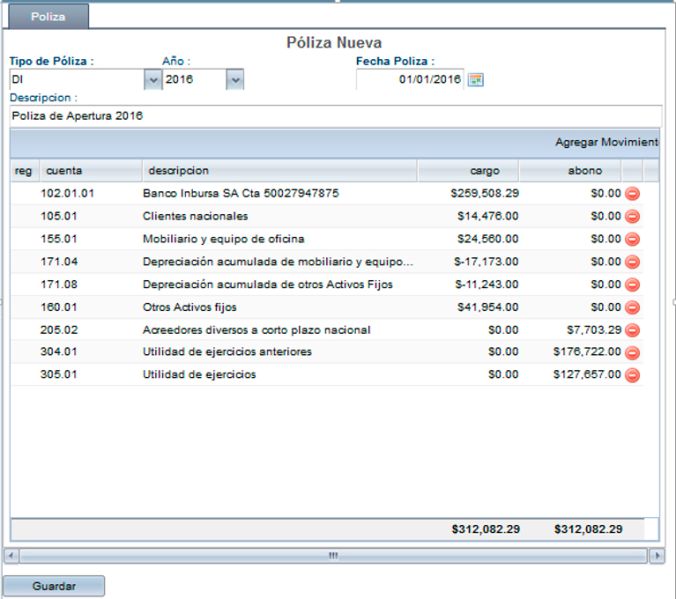Delete account 171.08 depreciation row
Image resolution: width=676 pixels, height=599 pixels.
coord(632,285)
